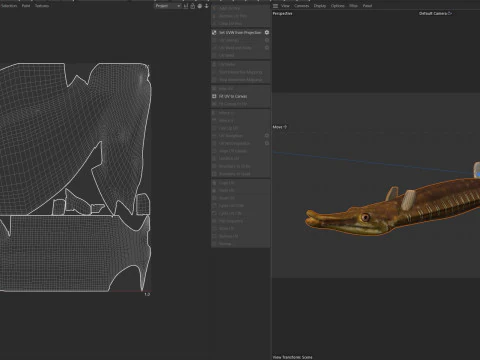Open the Selection menu in UV editor
The width and height of the screenshot is (480, 360).
pos(9,6)
